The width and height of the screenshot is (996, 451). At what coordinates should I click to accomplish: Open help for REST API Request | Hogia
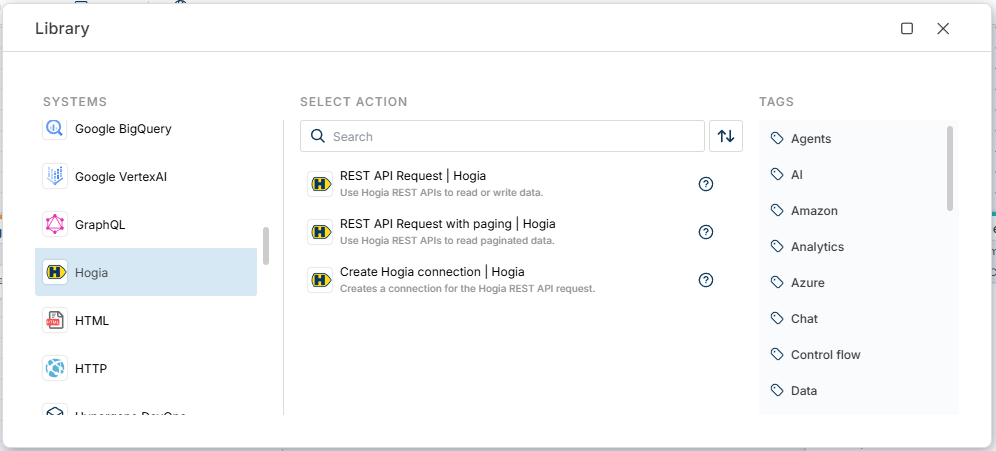click(706, 184)
